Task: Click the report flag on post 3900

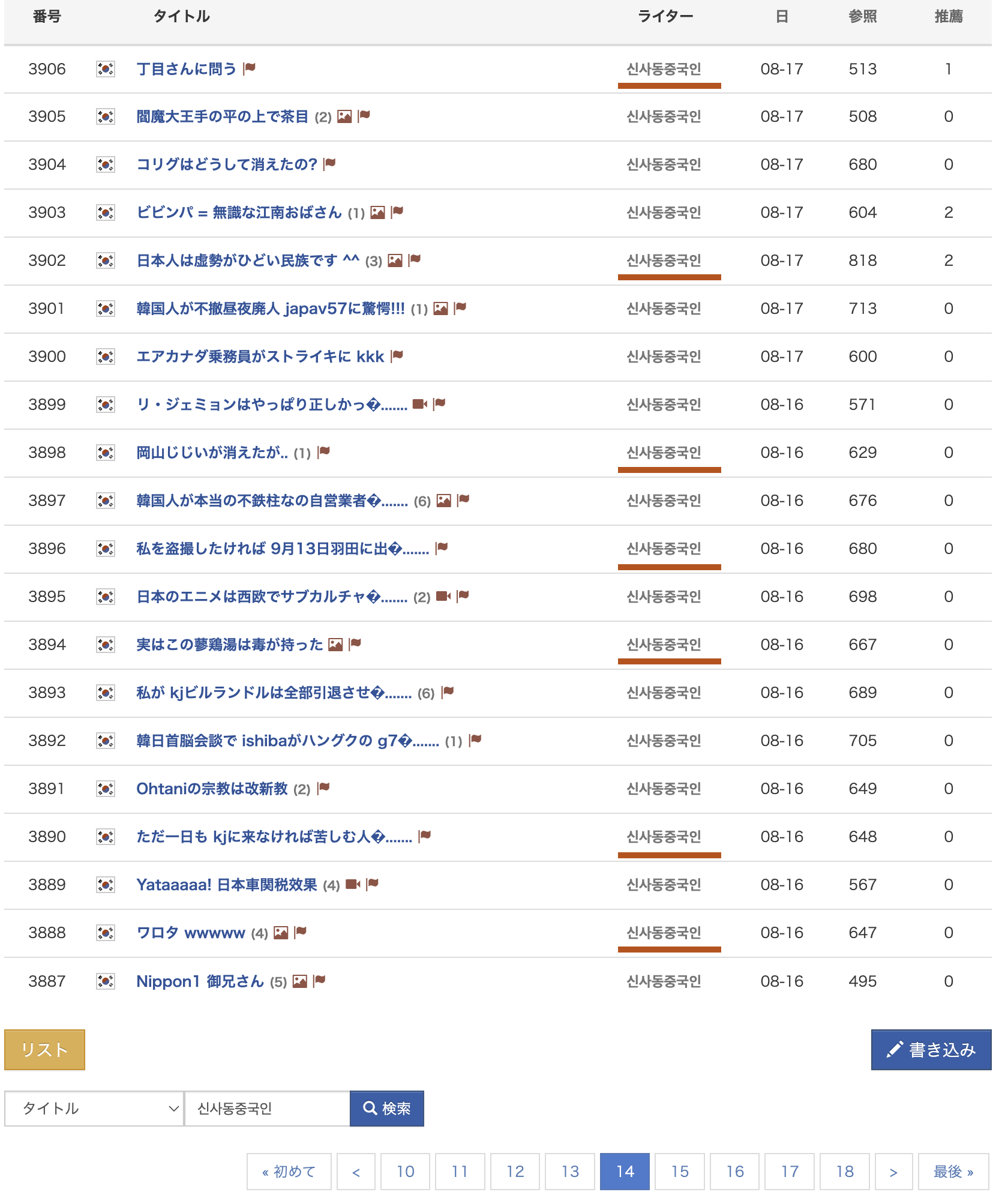Action: click(397, 357)
